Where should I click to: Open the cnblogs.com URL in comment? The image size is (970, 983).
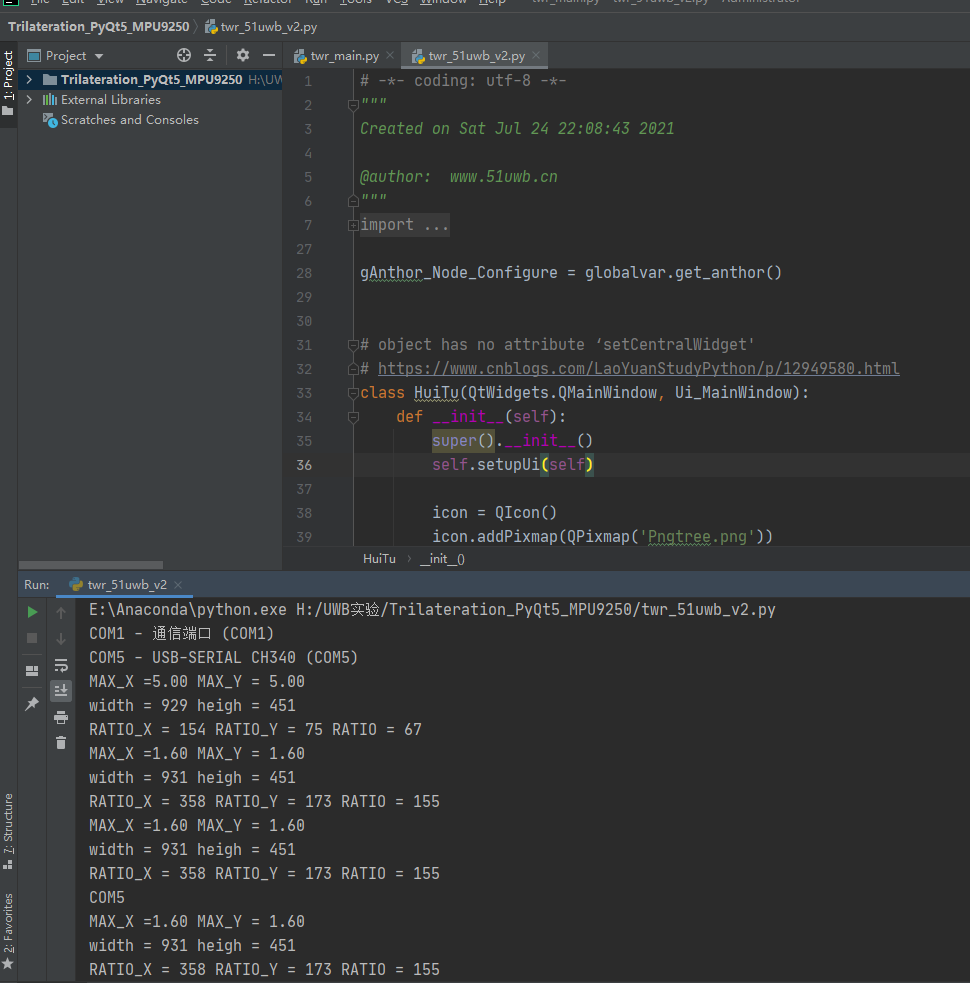coord(638,369)
